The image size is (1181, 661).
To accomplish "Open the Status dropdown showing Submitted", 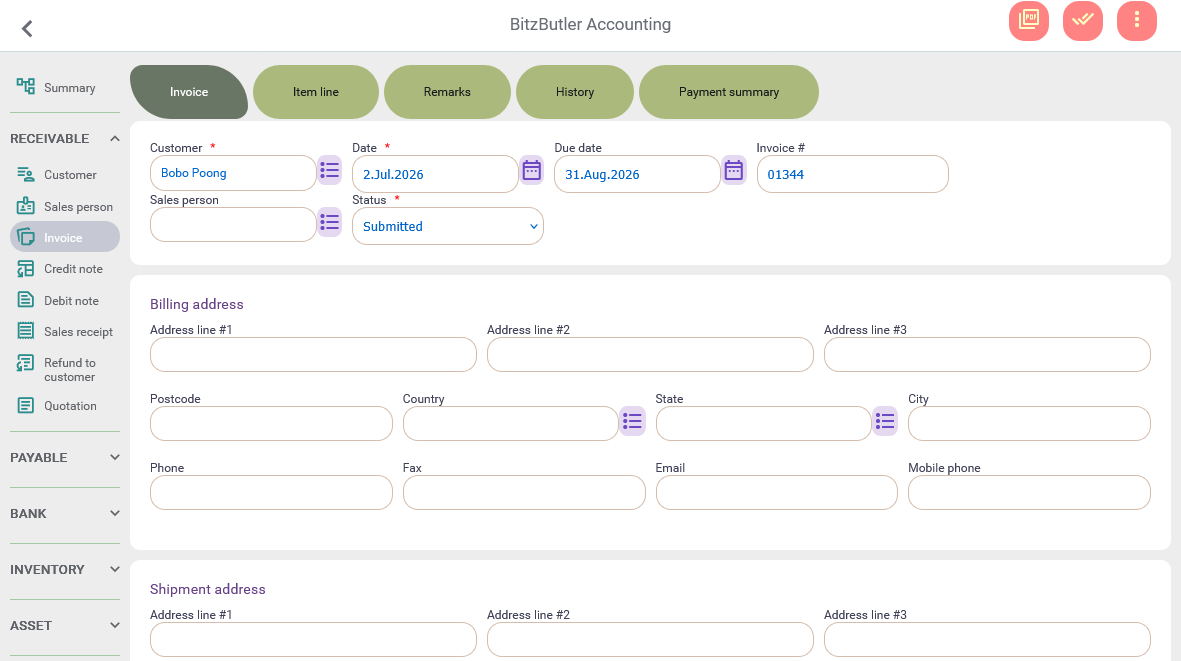I will tap(447, 227).
